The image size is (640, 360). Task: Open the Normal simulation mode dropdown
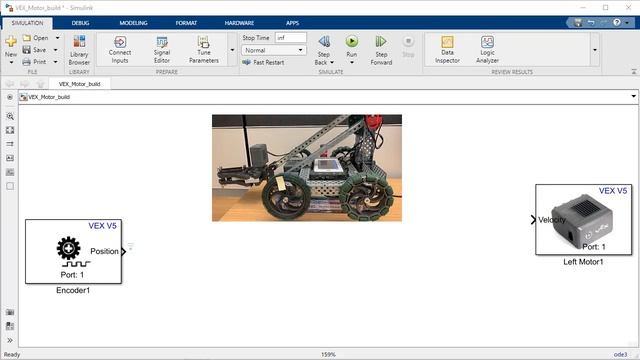pyautogui.click(x=274, y=50)
